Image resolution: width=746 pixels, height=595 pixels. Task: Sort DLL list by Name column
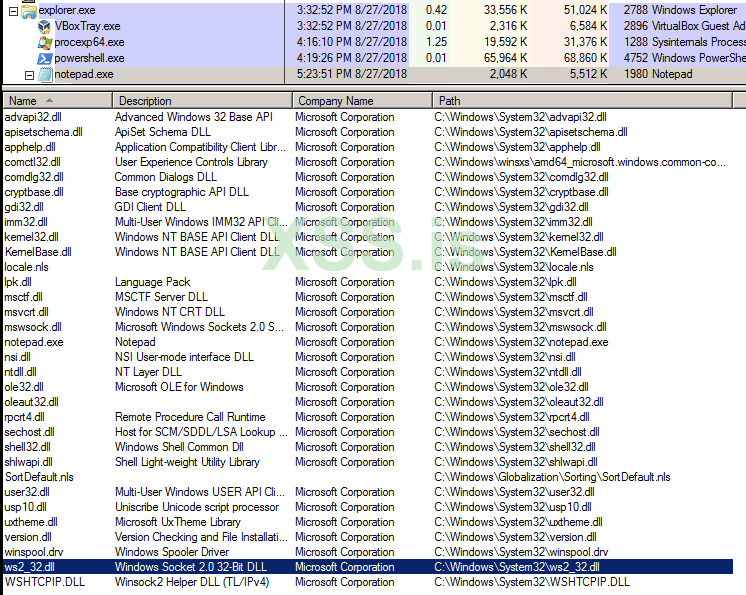tap(57, 101)
